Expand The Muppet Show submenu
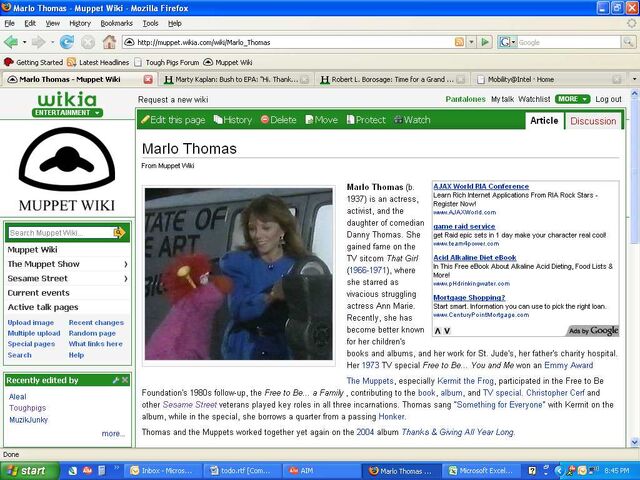 [x=67, y=264]
